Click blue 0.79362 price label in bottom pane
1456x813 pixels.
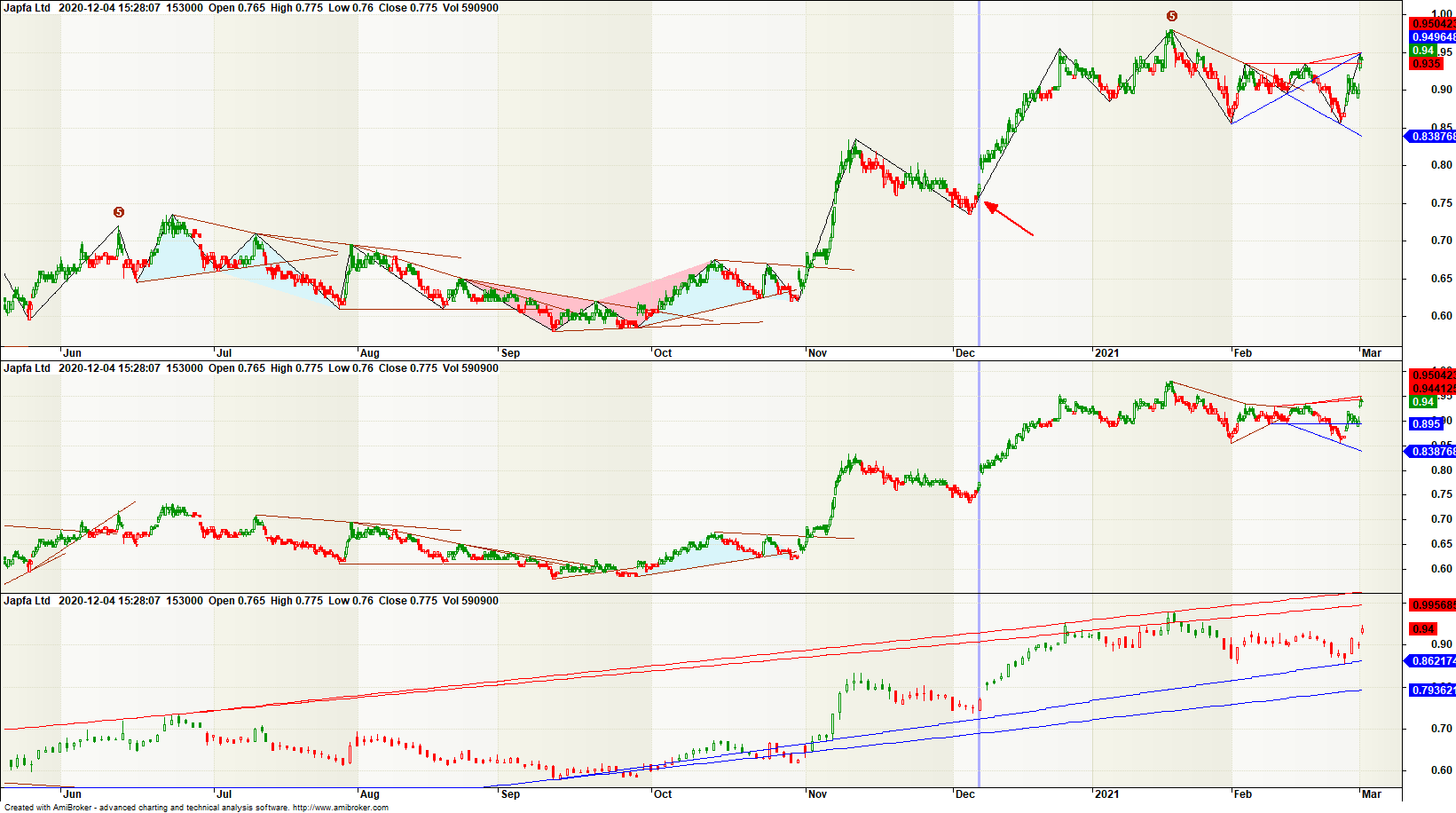click(1433, 691)
